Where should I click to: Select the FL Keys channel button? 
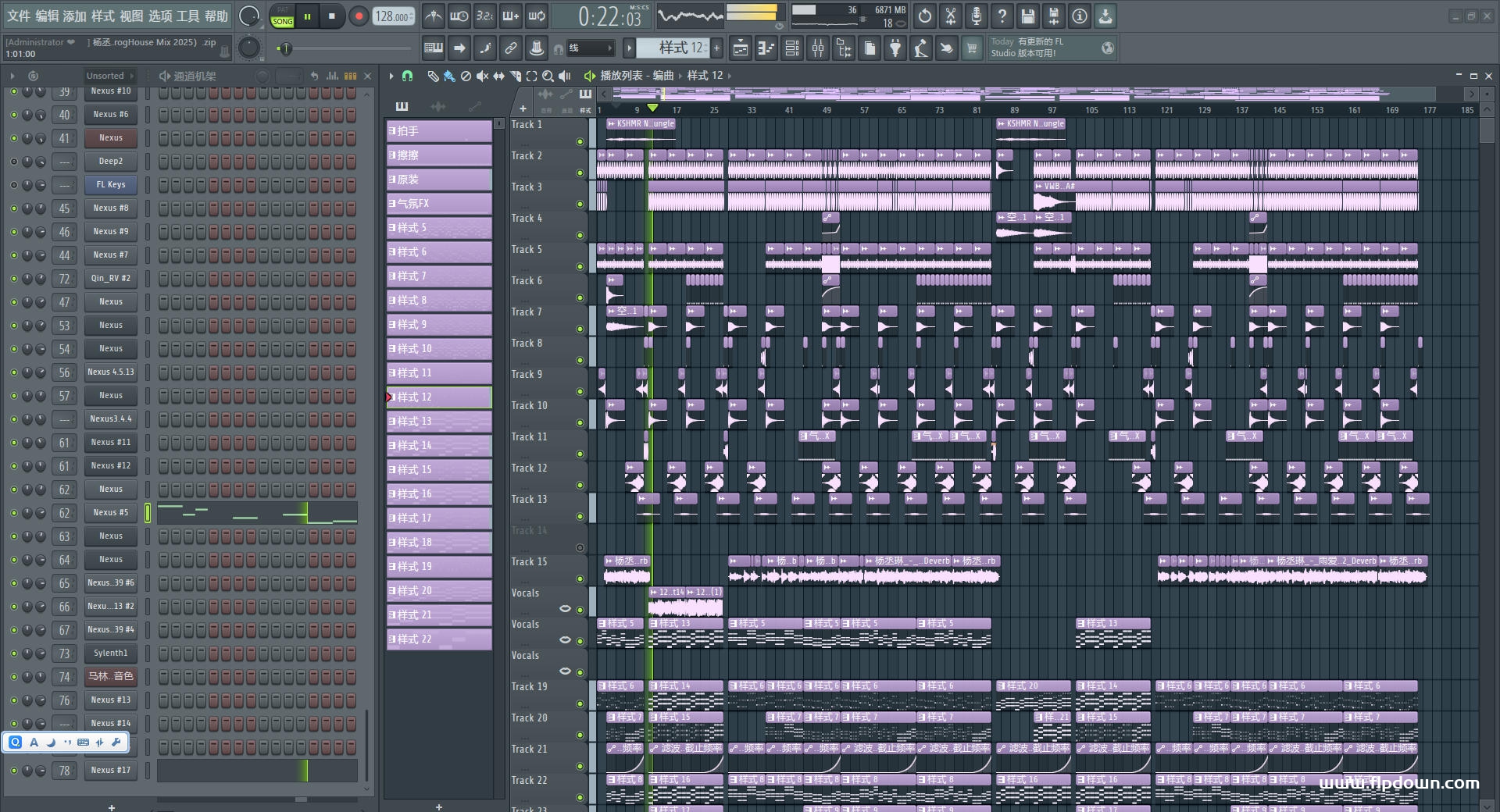[110, 185]
